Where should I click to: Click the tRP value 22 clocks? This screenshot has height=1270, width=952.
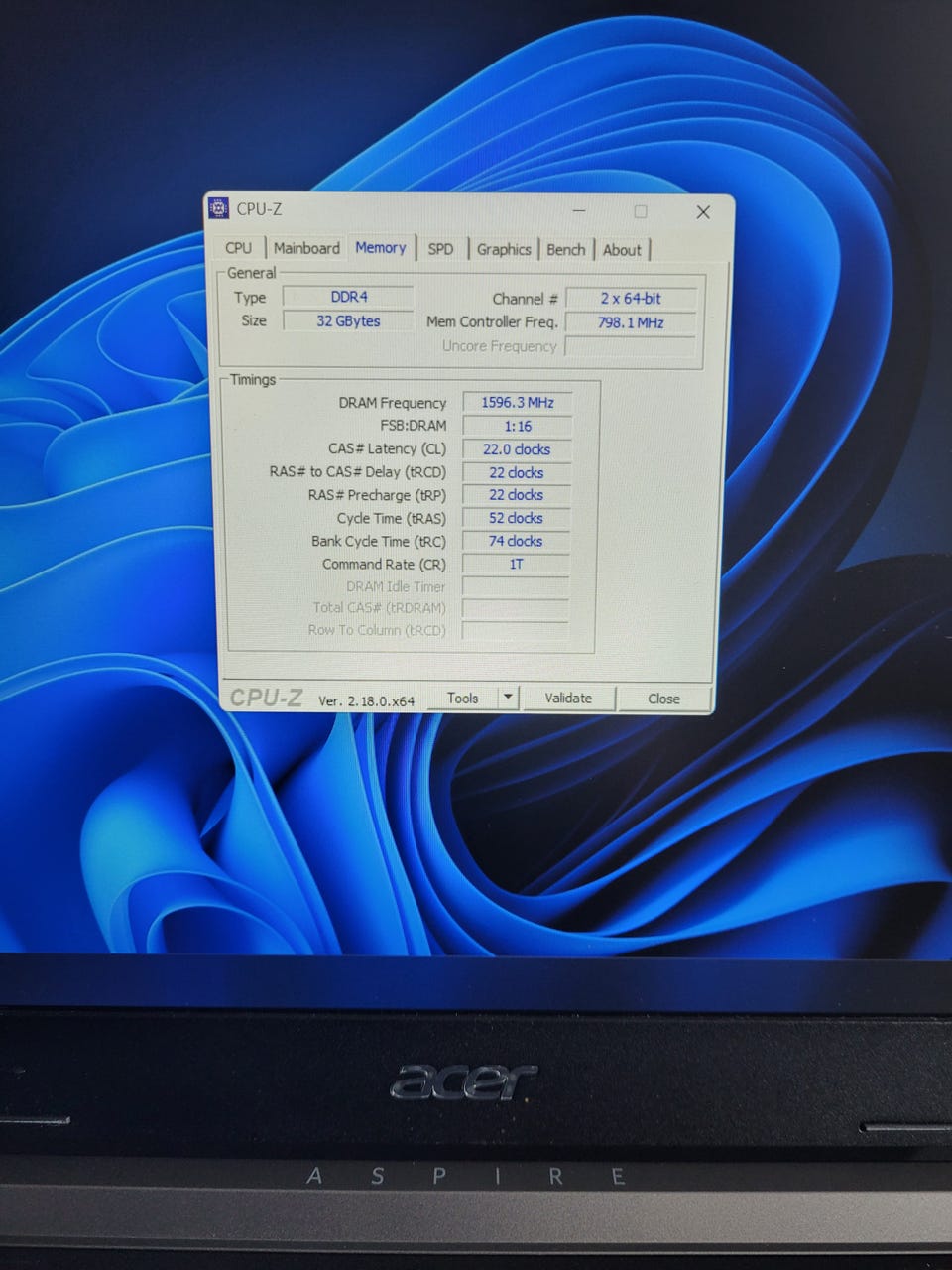(517, 494)
